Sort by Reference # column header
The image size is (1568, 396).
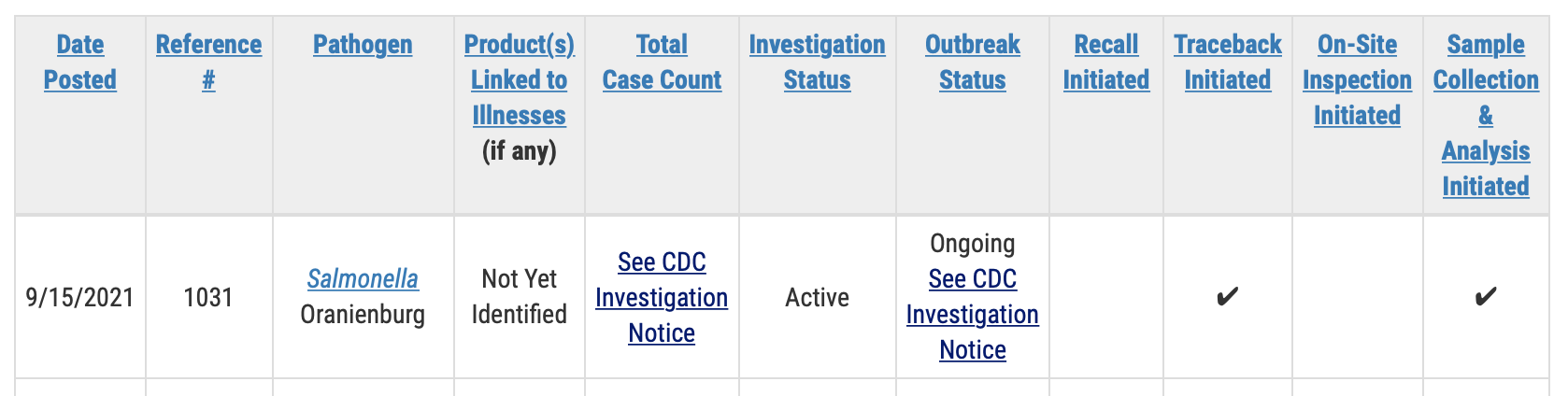(208, 62)
